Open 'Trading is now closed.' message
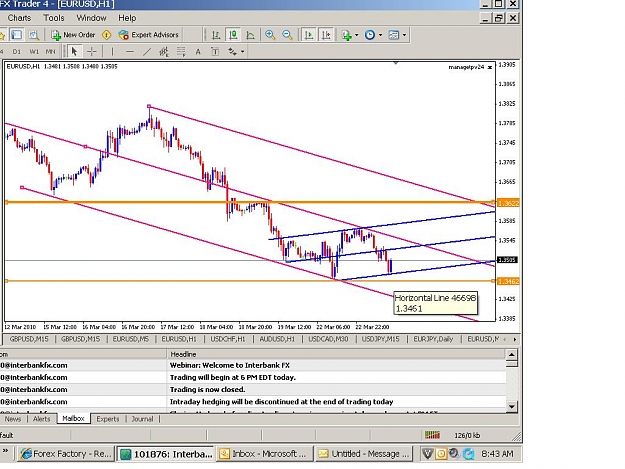 (253, 390)
